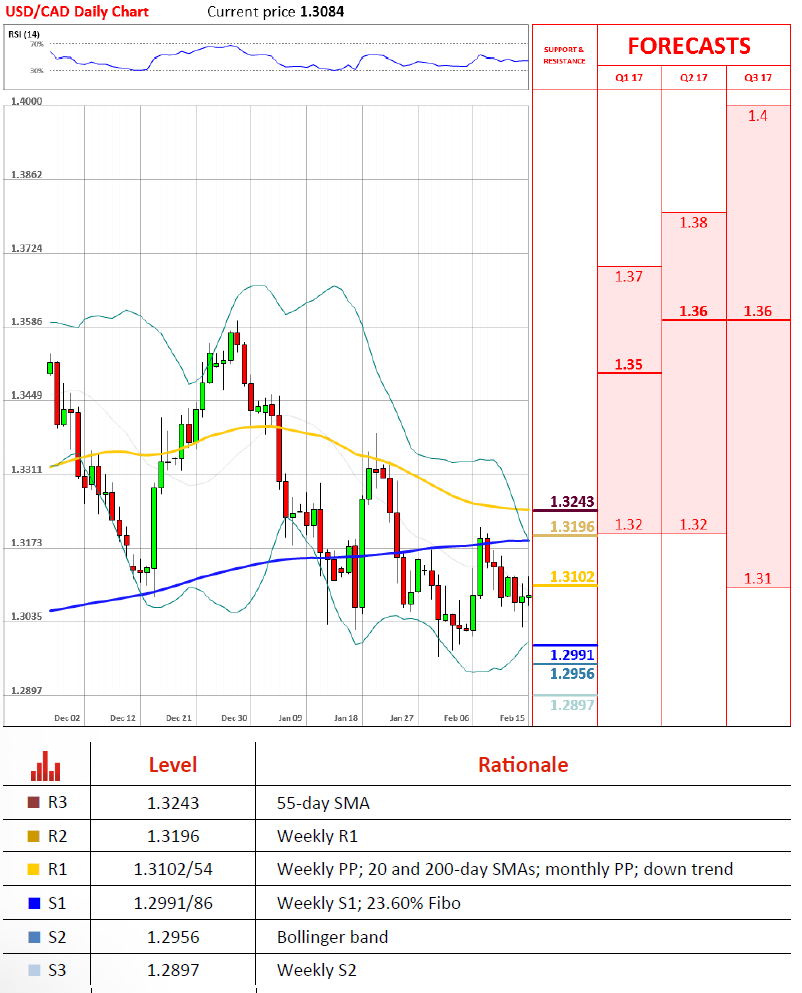
Task: Click the 1.37 forecast value in Q1 17
Action: 628,277
